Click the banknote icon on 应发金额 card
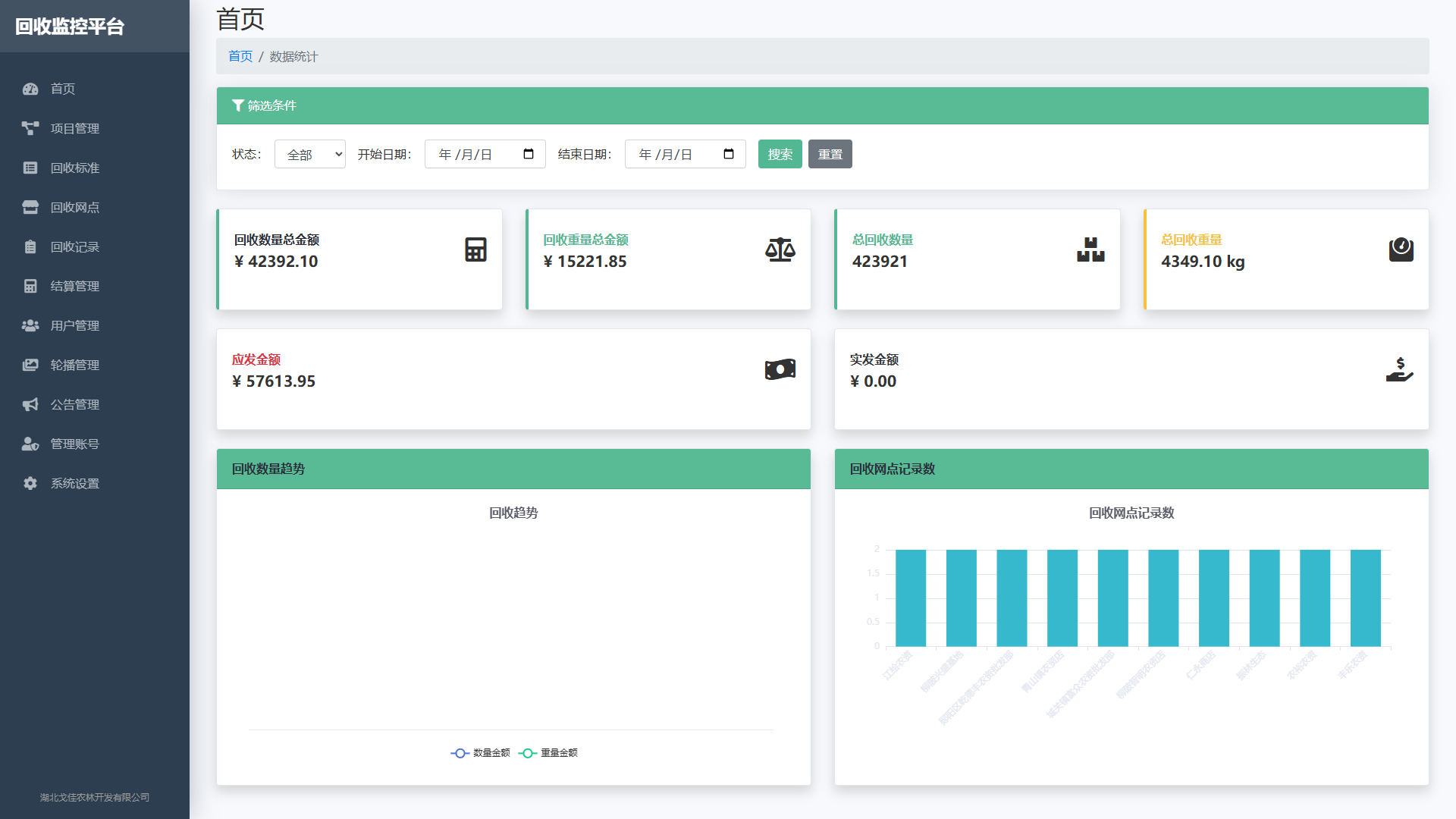 pos(780,369)
